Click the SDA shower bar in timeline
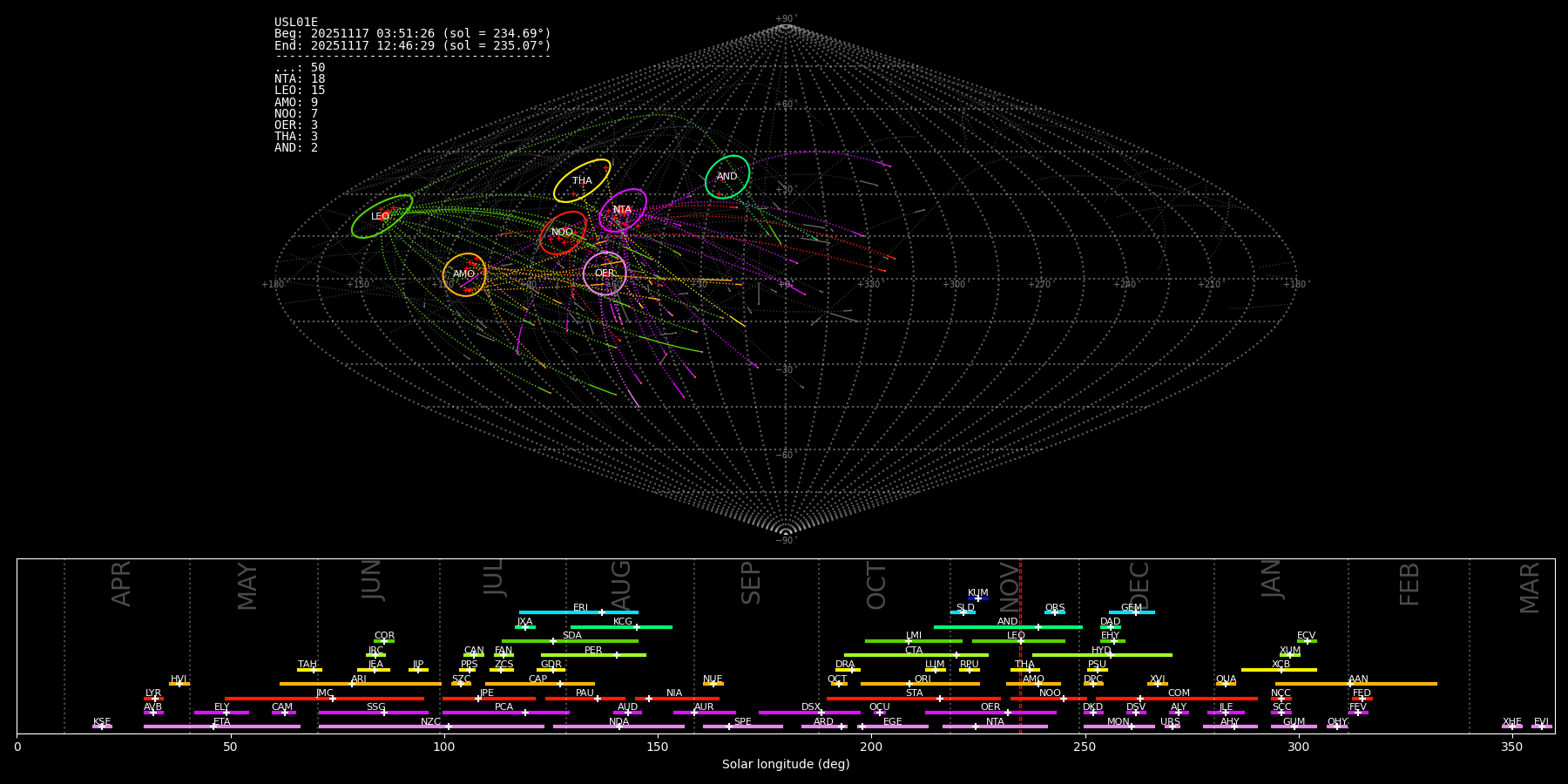The height and width of the screenshot is (784, 1568). pyautogui.click(x=570, y=641)
